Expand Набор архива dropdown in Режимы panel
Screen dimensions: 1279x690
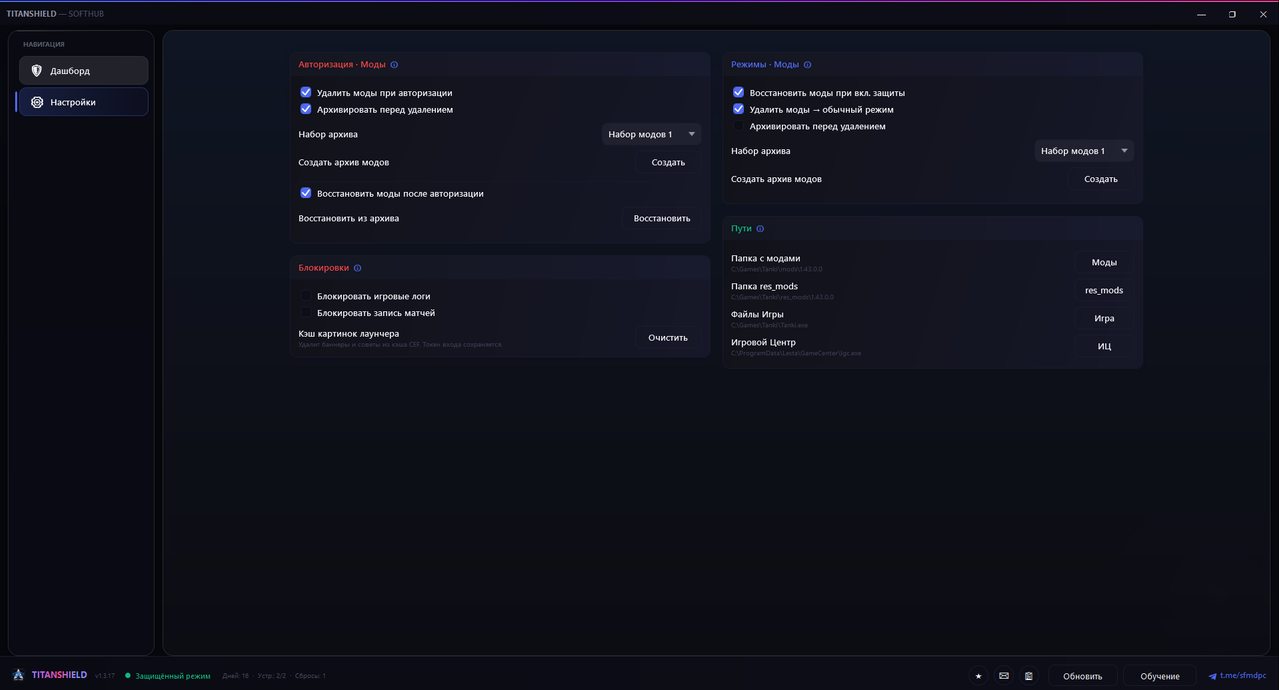(x=1084, y=151)
